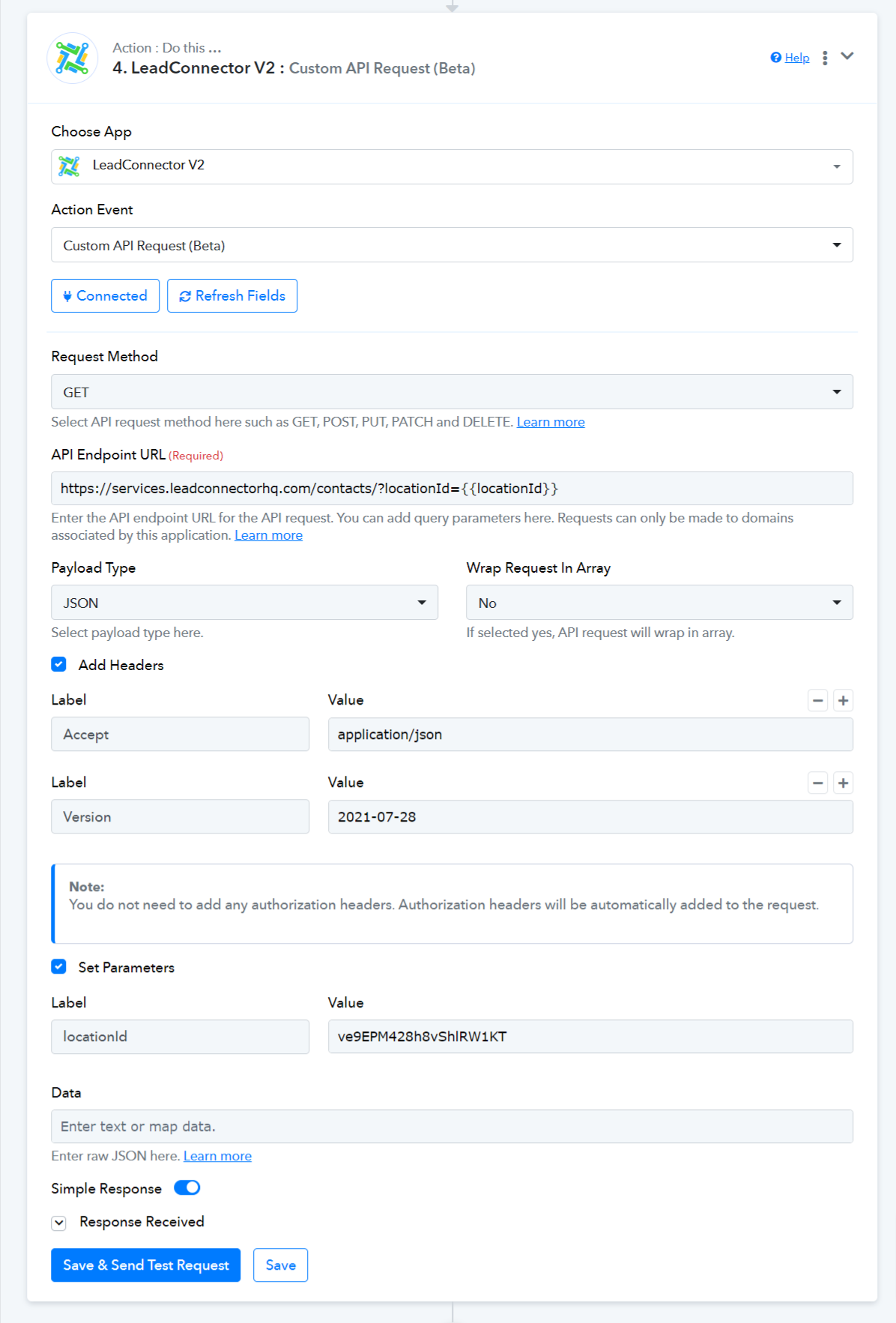896x1323 pixels.
Task: Expand the Response Received section
Action: 58,1223
